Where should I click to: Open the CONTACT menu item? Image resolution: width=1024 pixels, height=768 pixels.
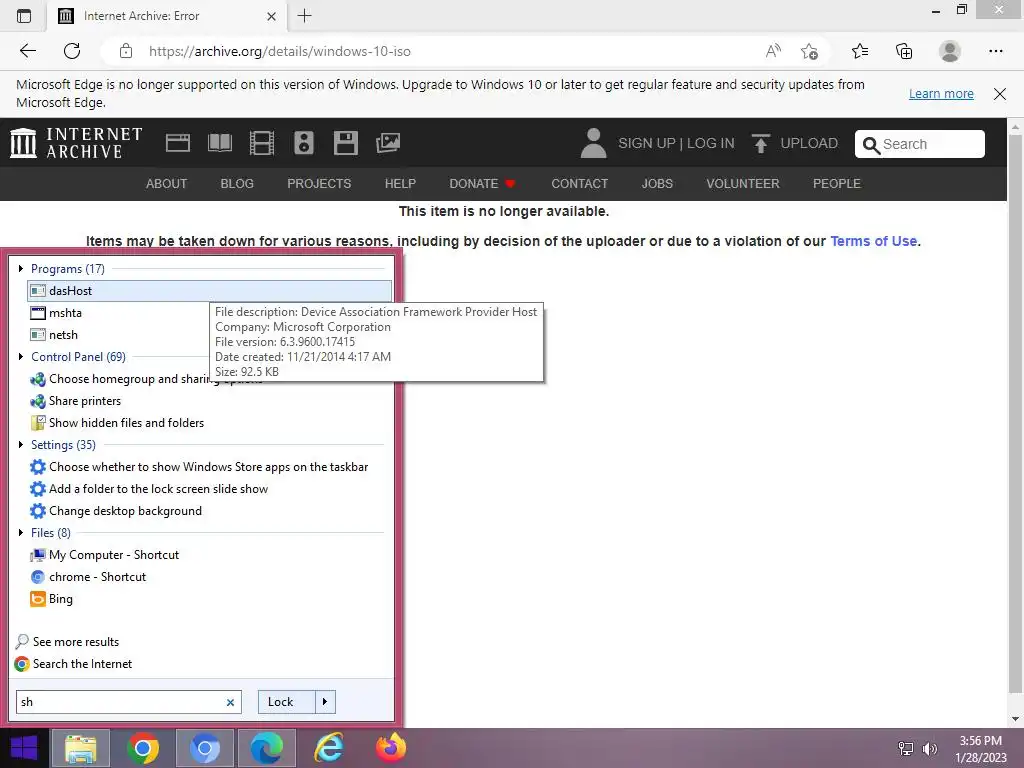580,184
